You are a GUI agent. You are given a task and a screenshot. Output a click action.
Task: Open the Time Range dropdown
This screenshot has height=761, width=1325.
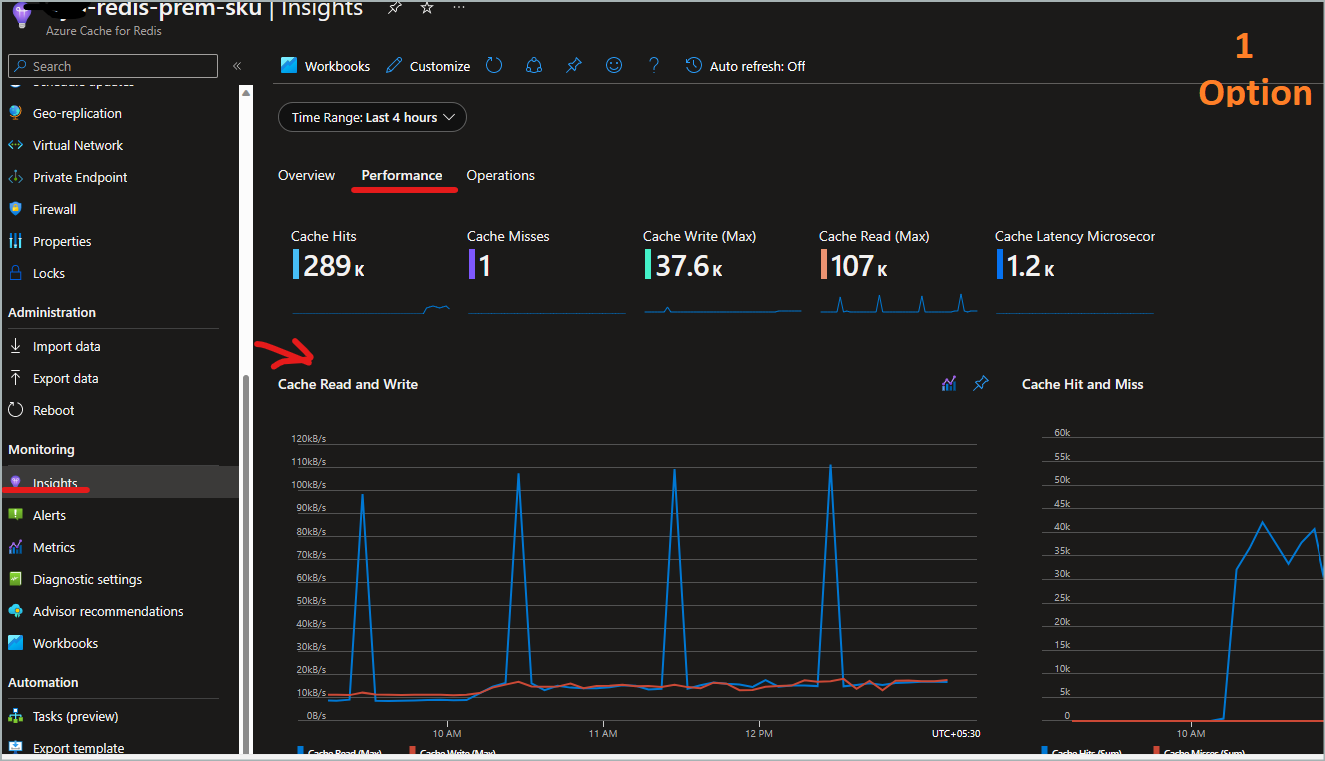[x=371, y=117]
